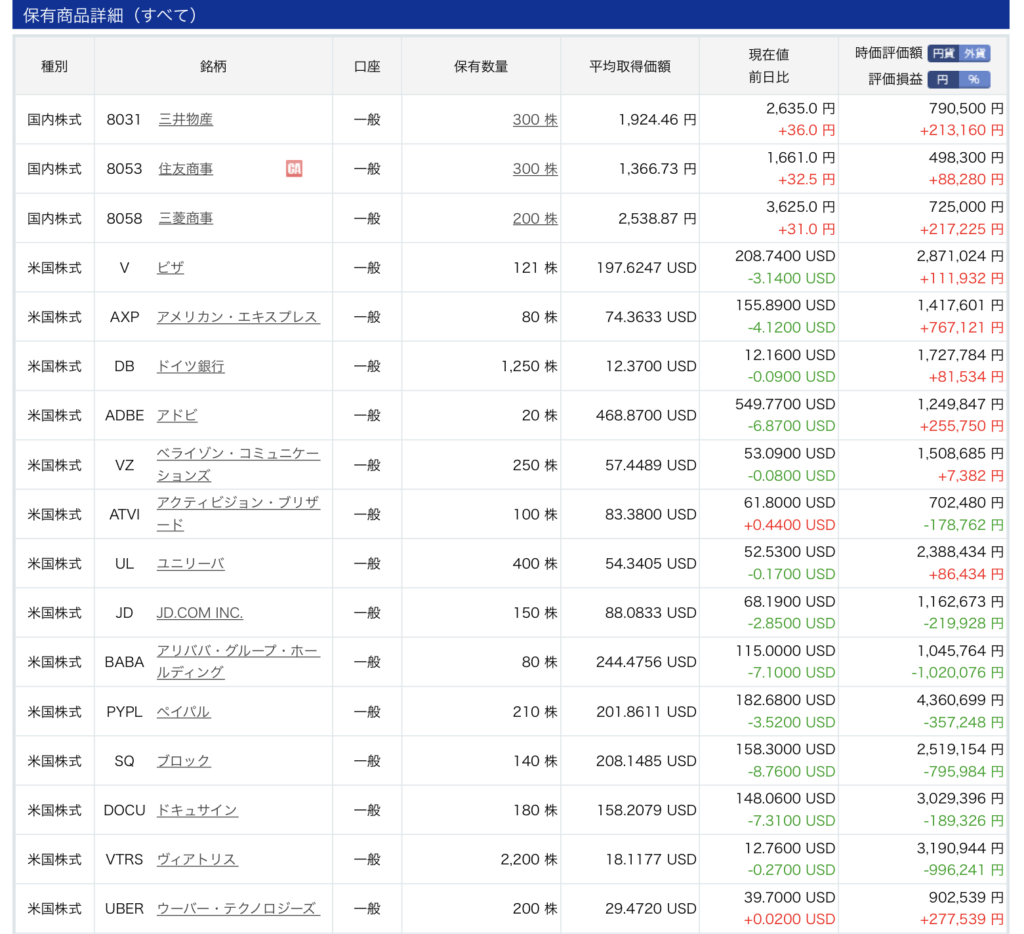Click the 時価評価額 header label

[x=889, y=54]
